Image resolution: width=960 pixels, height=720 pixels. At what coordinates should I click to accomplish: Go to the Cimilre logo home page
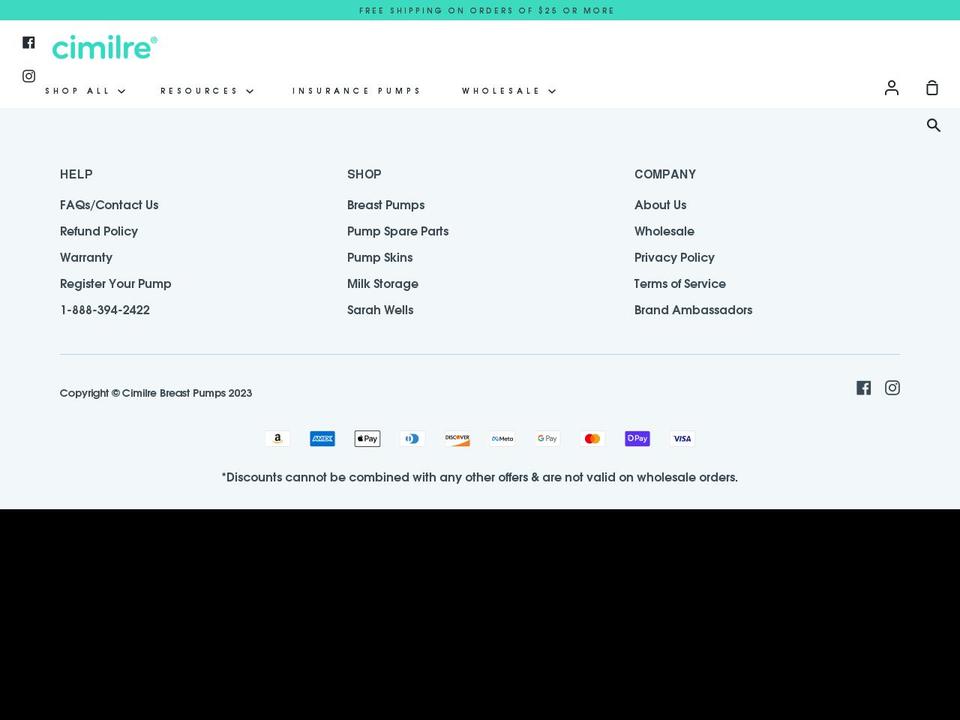click(105, 48)
